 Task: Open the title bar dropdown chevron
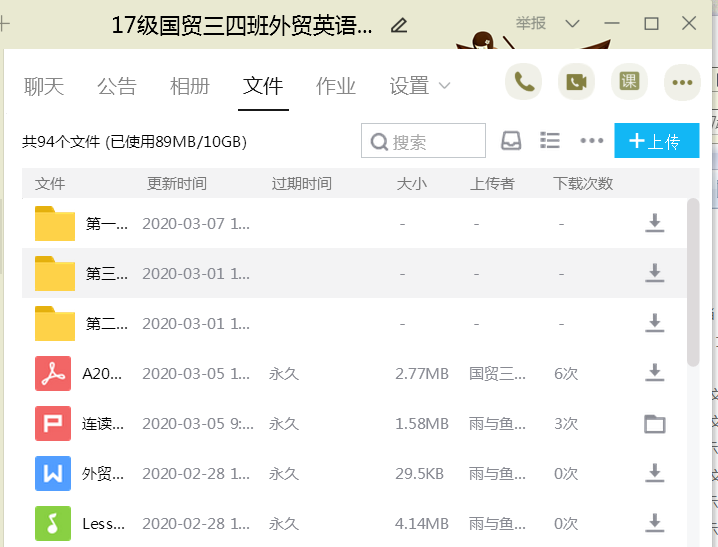[x=572, y=24]
